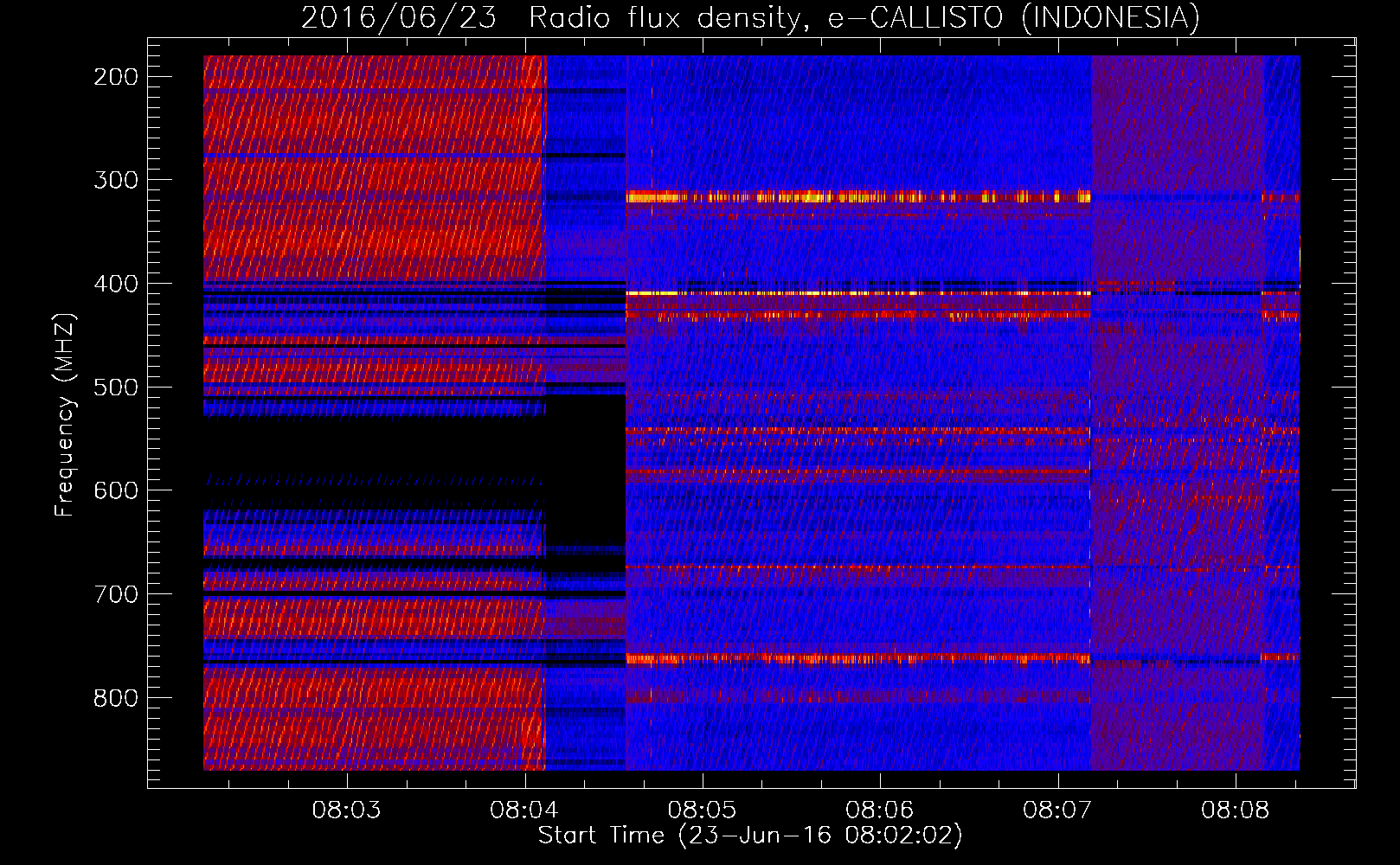The width and height of the screenshot is (1400, 865).
Task: Click the 08:07 time tick label
Action: pos(1057,811)
